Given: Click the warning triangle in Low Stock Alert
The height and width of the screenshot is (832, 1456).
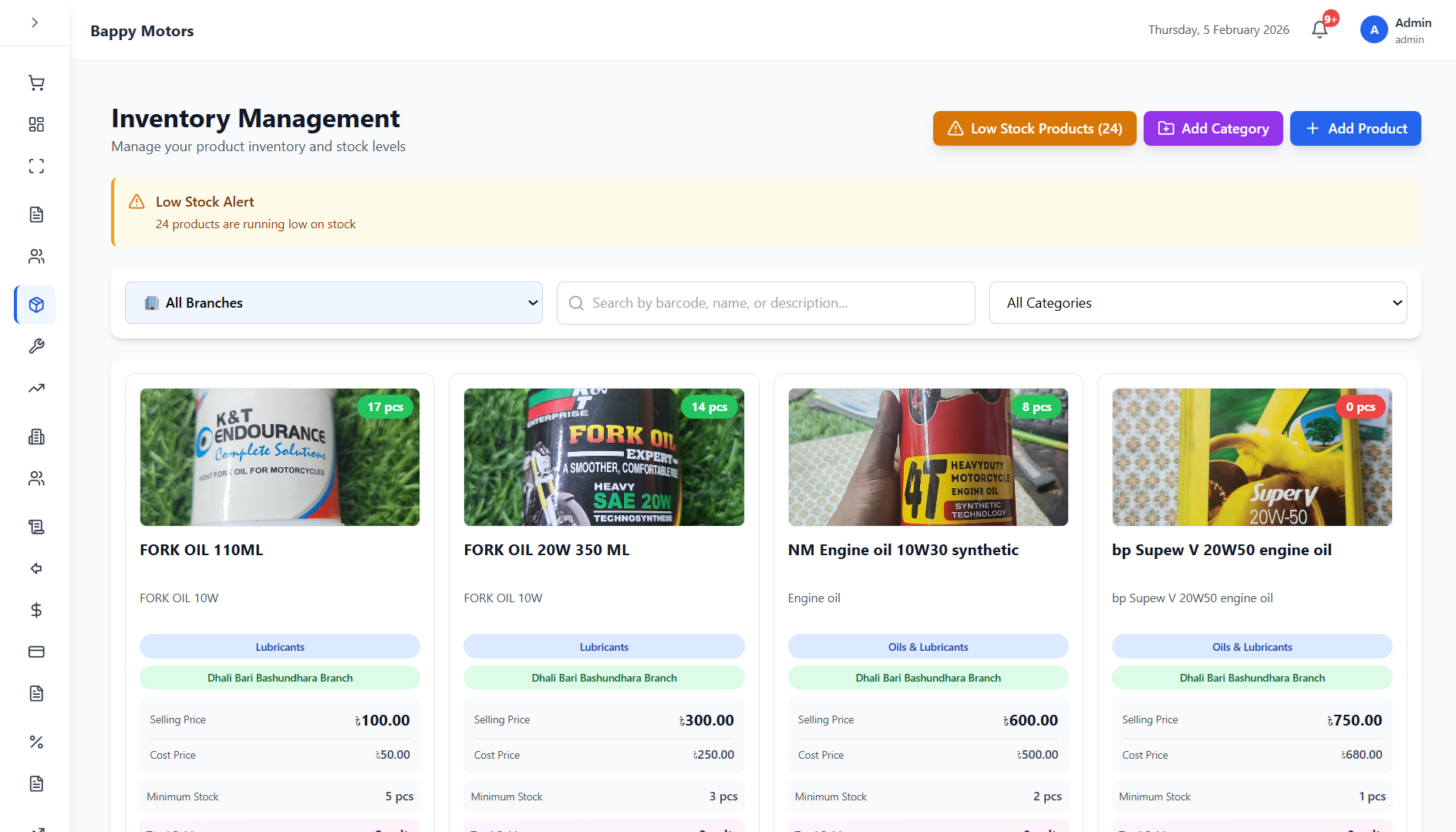Looking at the screenshot, I should 136,202.
